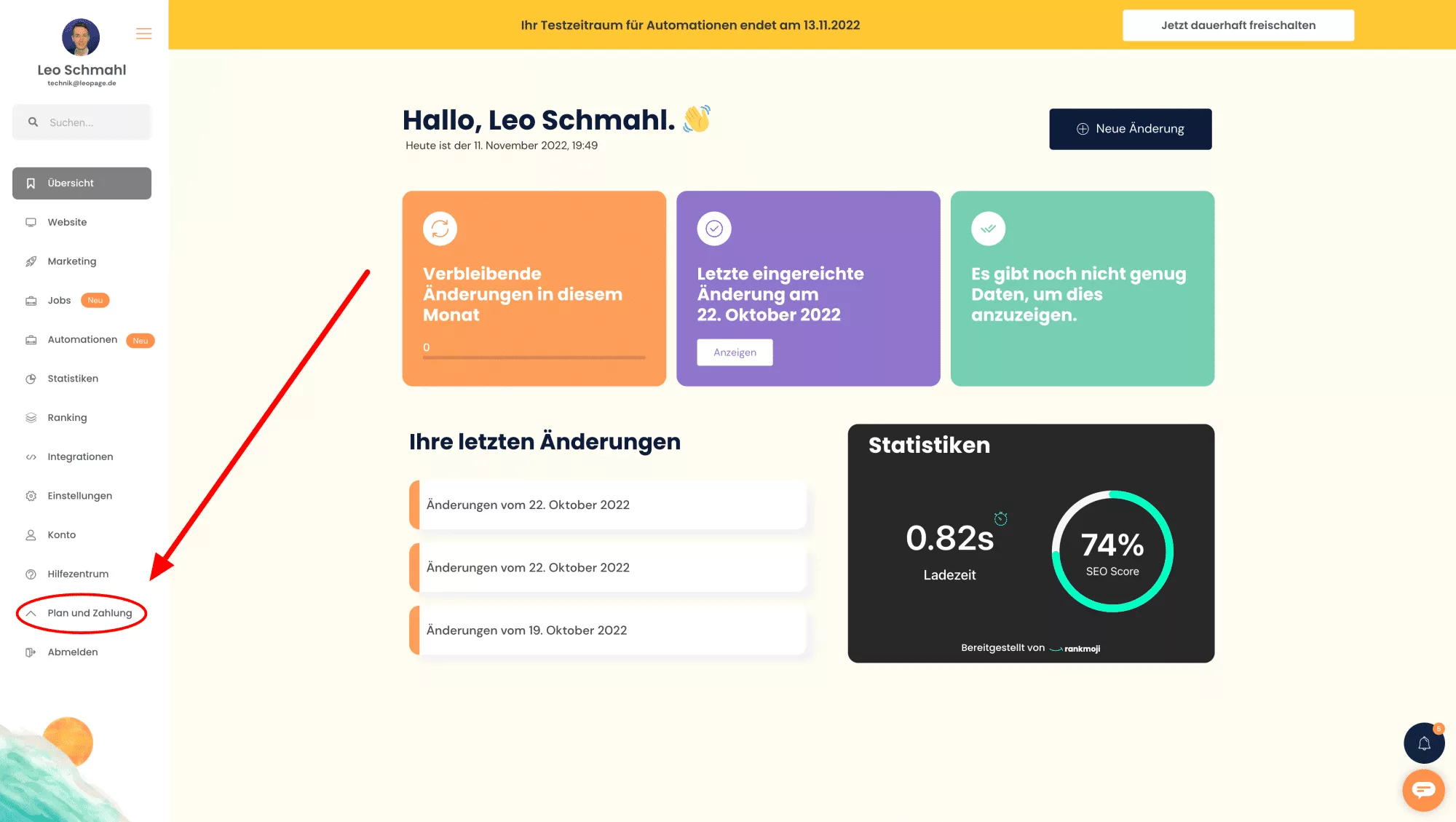
Task: Open Automationen in the sidebar
Action: tap(82, 340)
